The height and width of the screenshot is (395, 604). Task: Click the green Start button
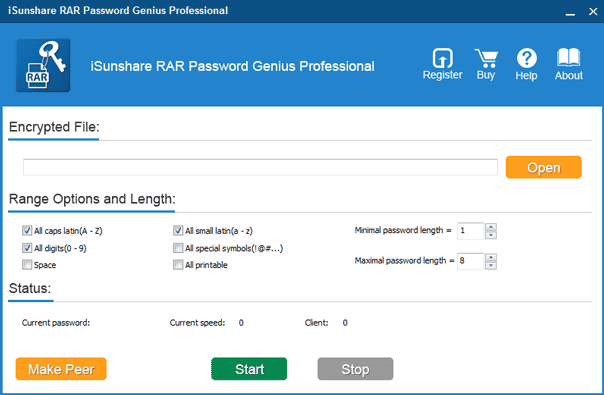(249, 369)
